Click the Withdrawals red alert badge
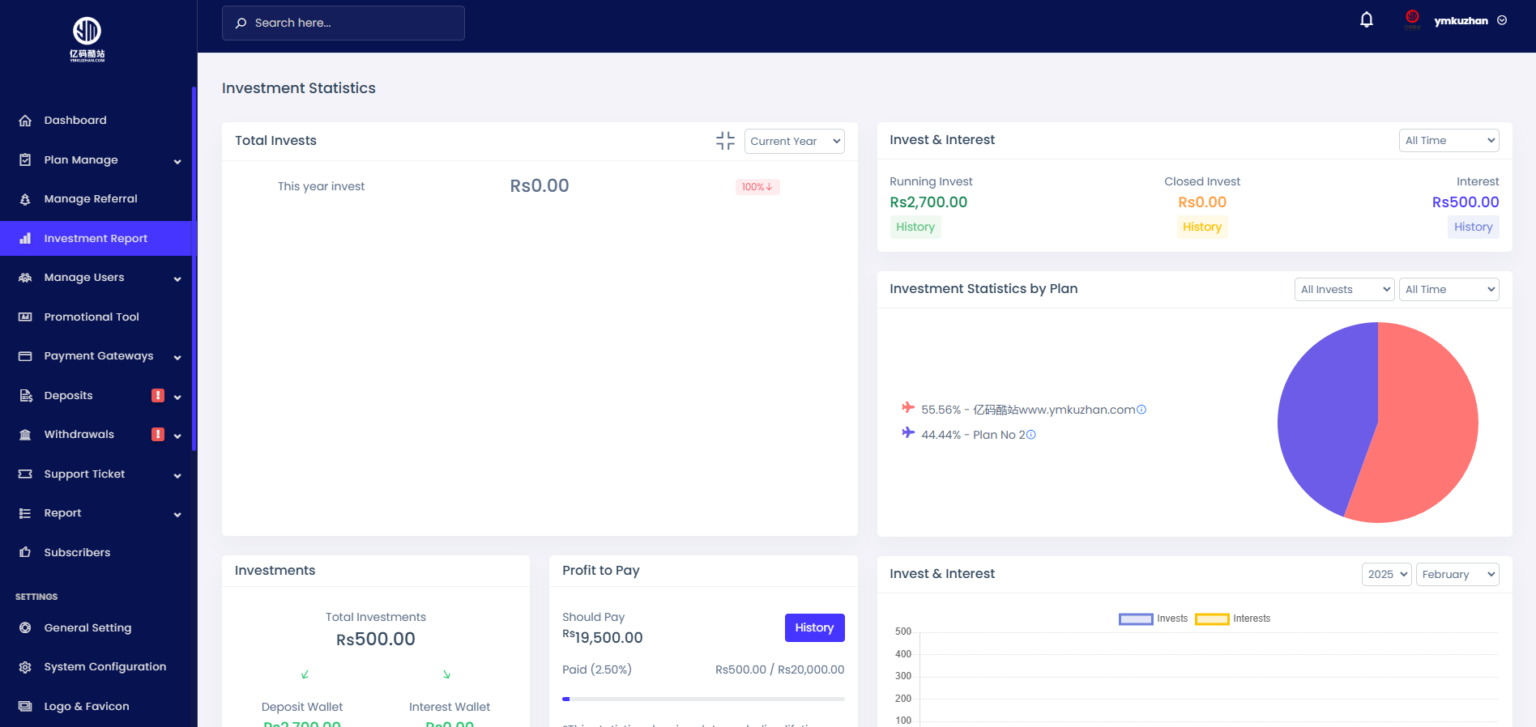Screen dimensions: 1536x727 pyautogui.click(x=157, y=435)
